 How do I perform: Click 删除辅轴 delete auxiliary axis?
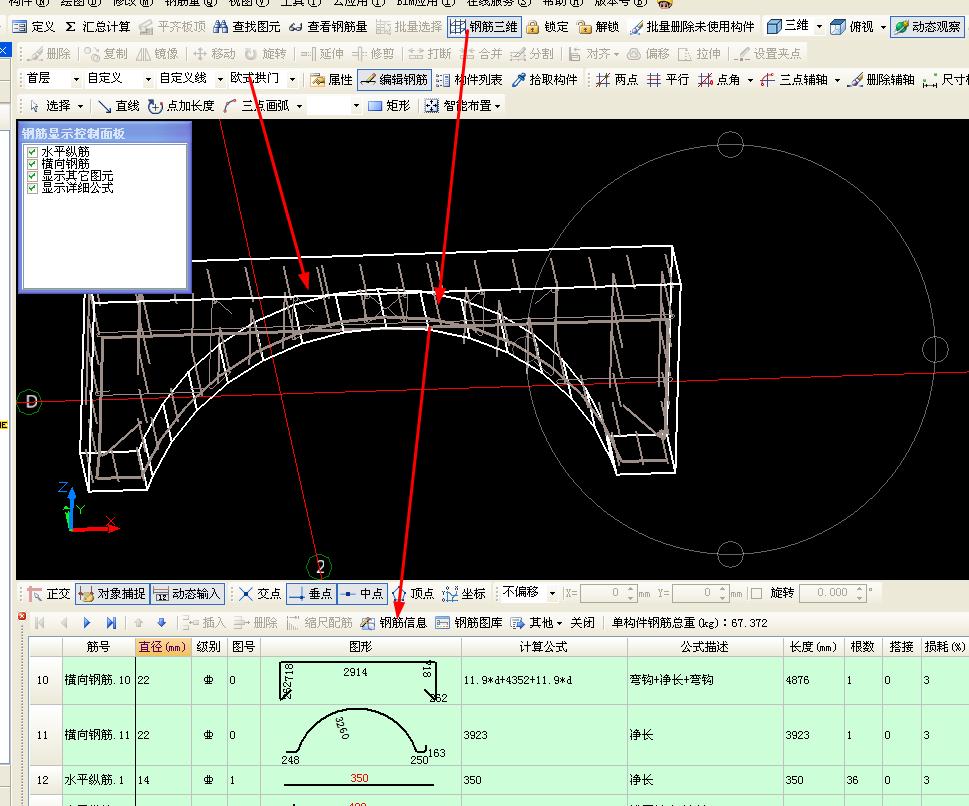pyautogui.click(x=882, y=79)
